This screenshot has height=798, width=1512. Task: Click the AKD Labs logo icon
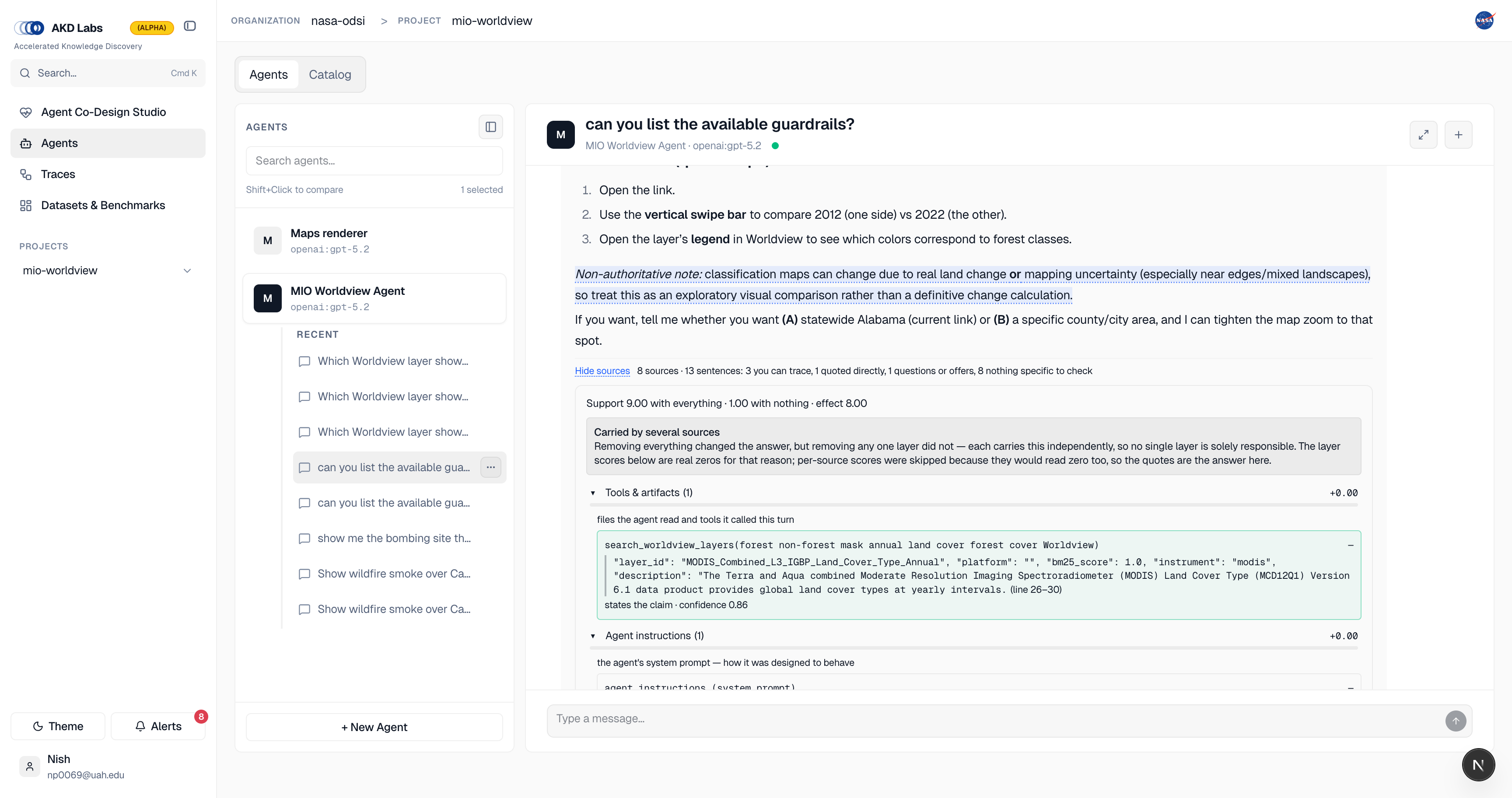click(x=29, y=28)
